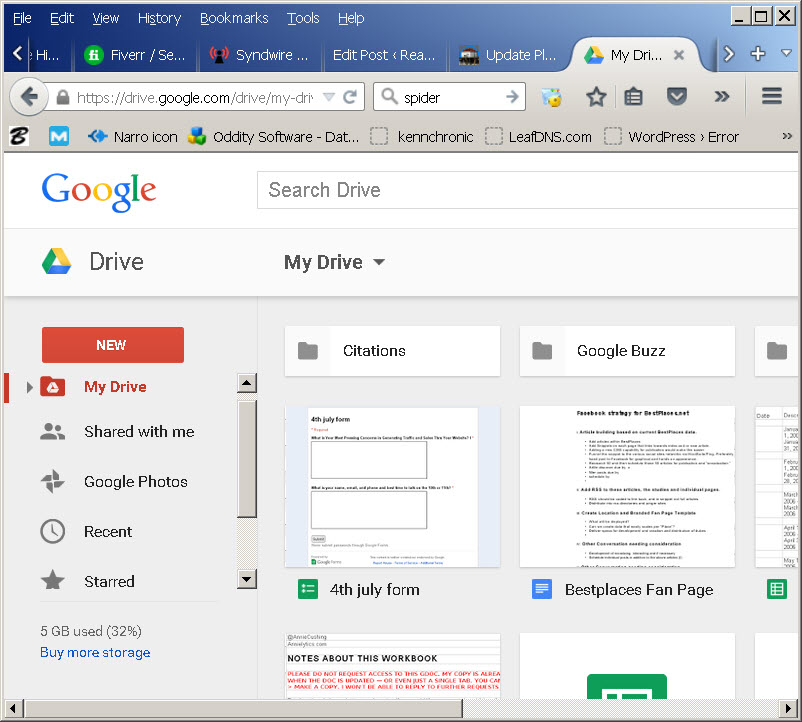802x722 pixels.
Task: Click the Starred star icon
Action: (x=52, y=581)
